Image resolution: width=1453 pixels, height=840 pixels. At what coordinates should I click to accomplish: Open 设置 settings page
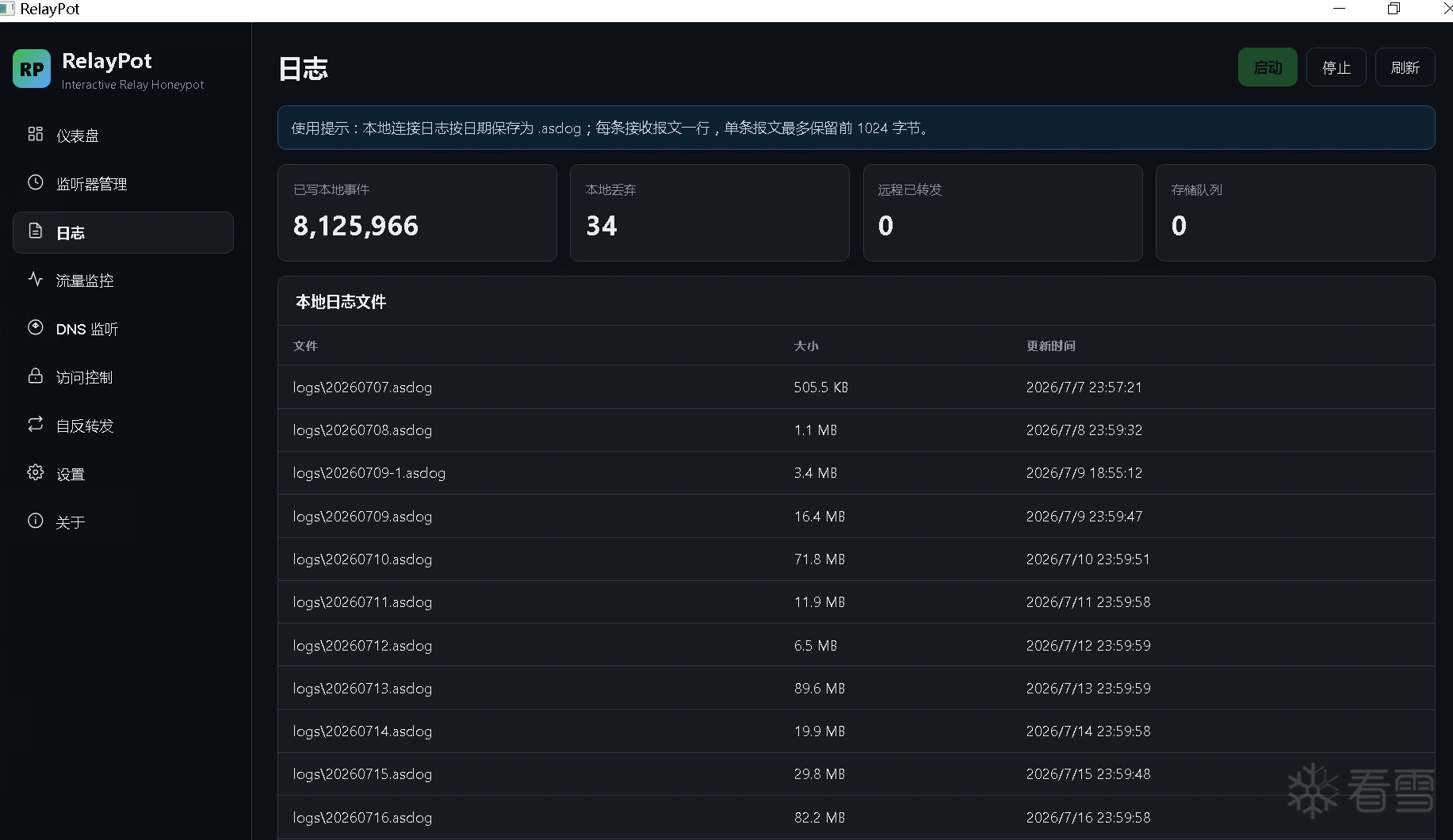click(x=123, y=474)
